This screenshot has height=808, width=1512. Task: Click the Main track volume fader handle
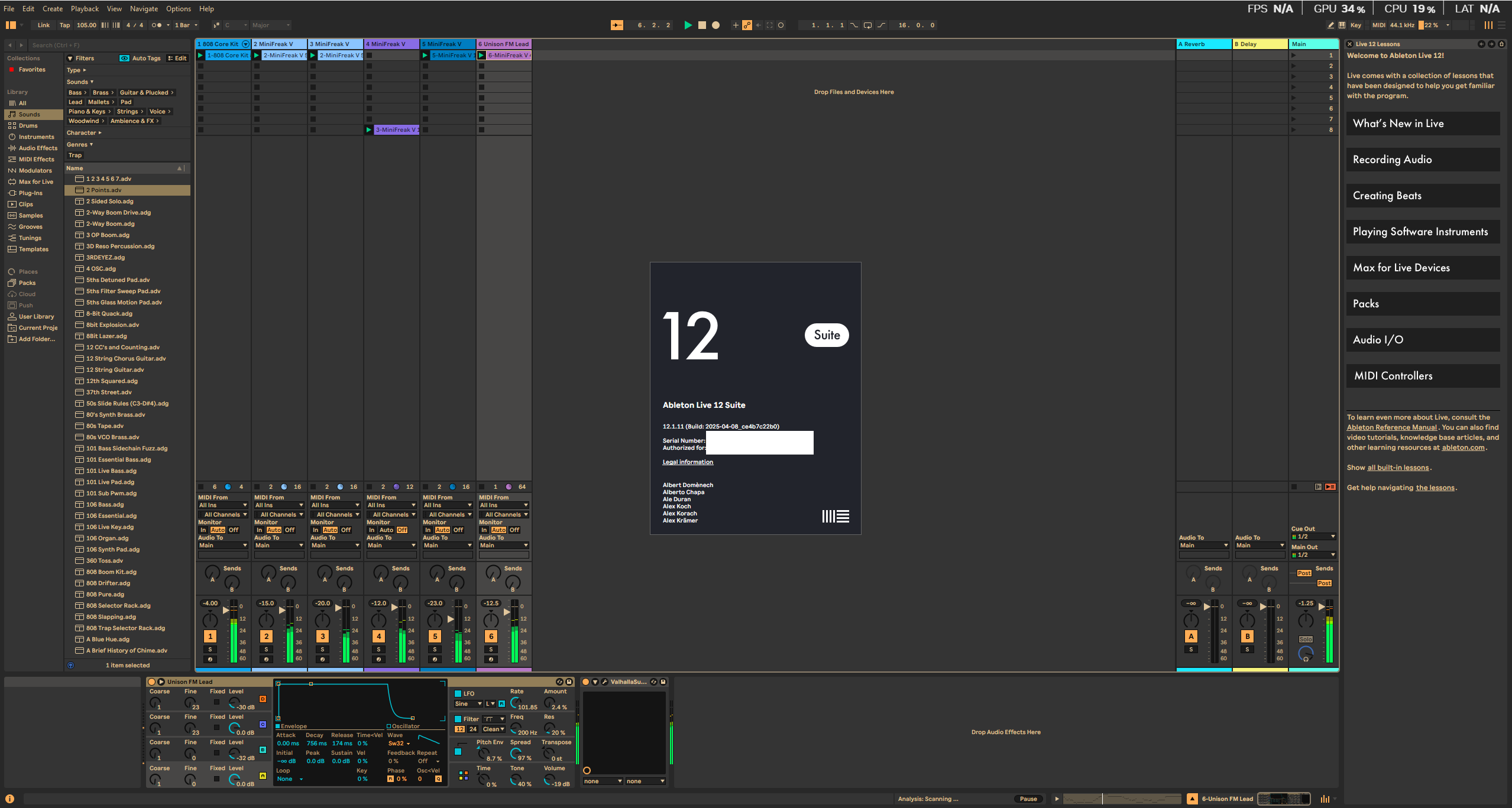[1321, 606]
